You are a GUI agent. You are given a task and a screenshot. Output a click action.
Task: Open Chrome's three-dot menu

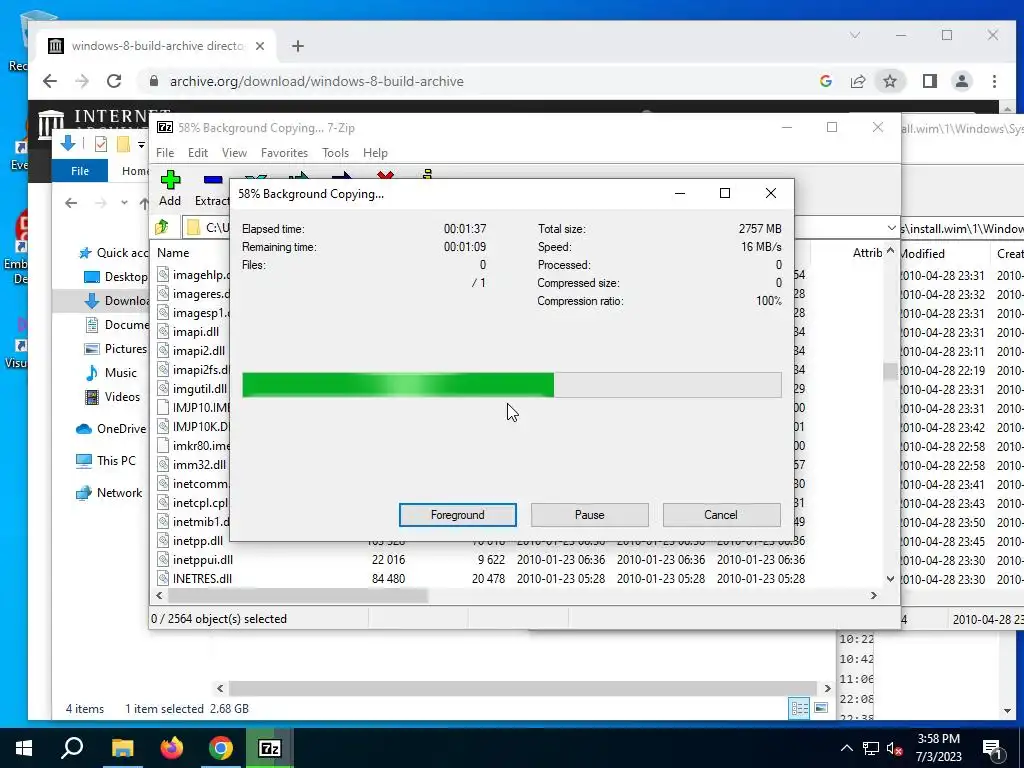[x=994, y=81]
